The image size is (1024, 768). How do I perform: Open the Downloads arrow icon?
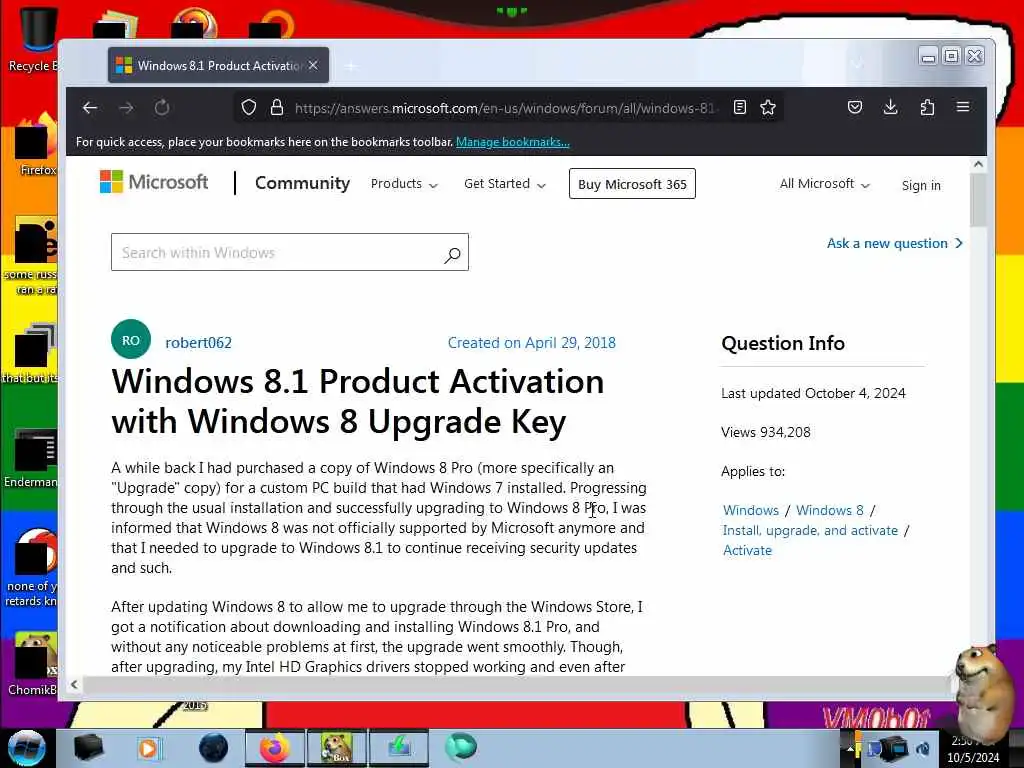(890, 108)
